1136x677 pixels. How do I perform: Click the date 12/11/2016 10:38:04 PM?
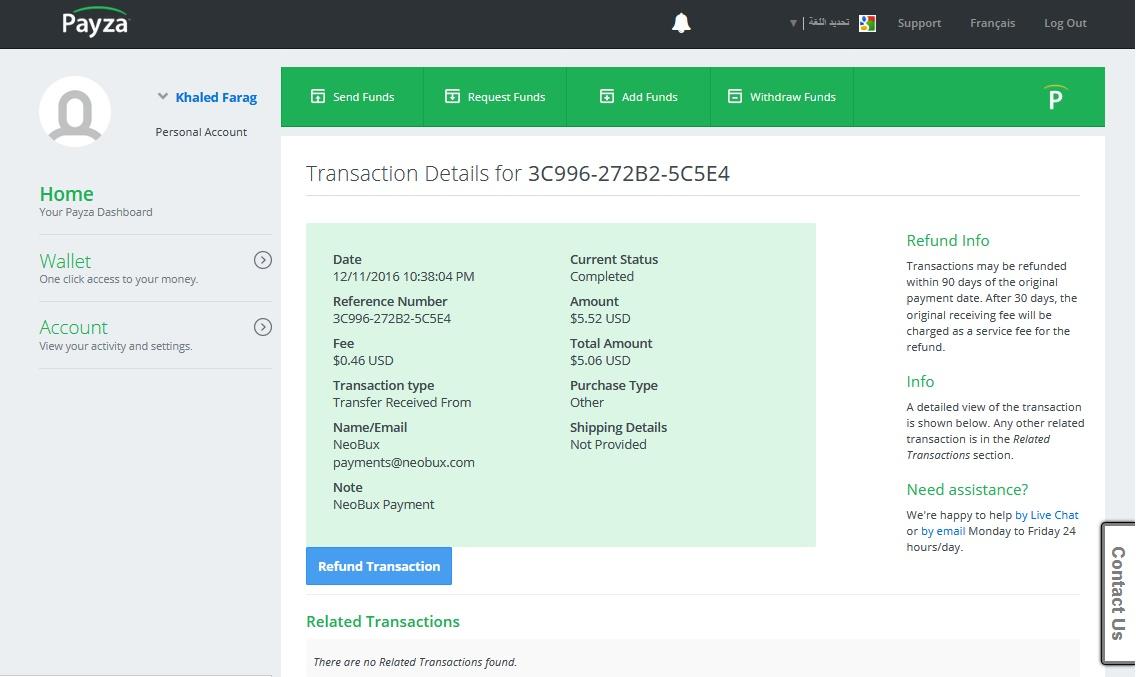(x=404, y=276)
